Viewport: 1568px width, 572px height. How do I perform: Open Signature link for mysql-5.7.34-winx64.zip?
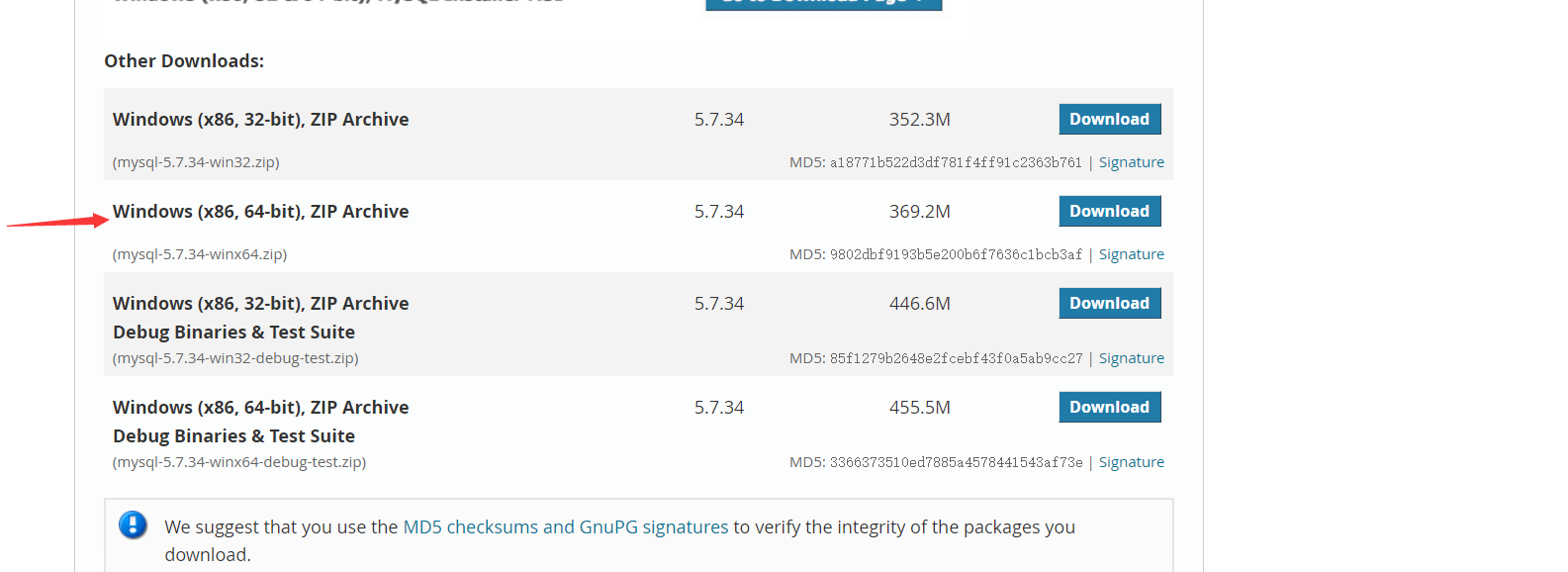pyautogui.click(x=1132, y=254)
